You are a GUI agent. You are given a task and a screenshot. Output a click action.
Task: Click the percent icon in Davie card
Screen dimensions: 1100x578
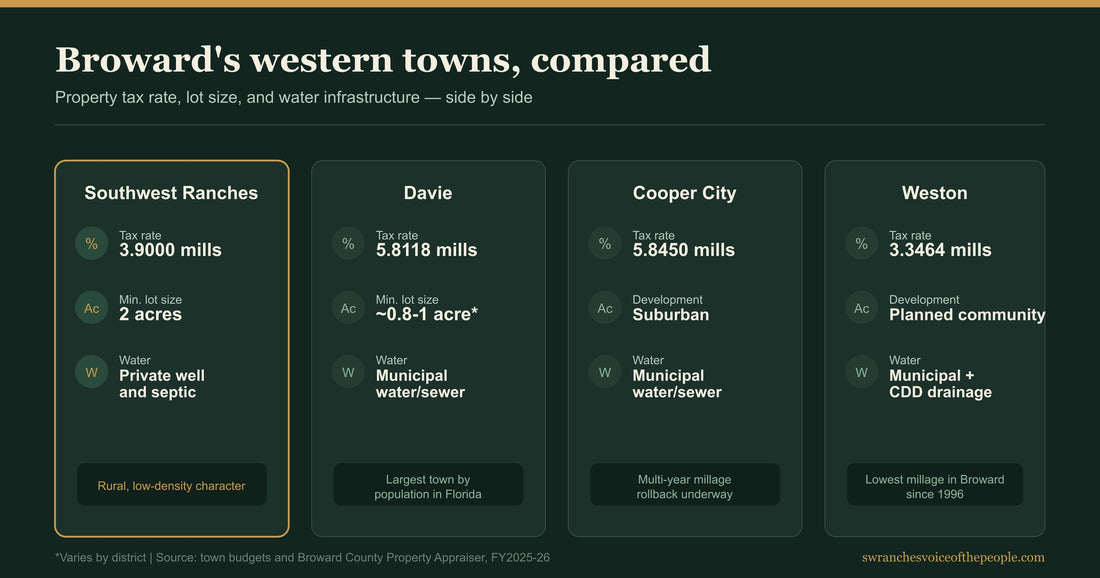pyautogui.click(x=348, y=243)
